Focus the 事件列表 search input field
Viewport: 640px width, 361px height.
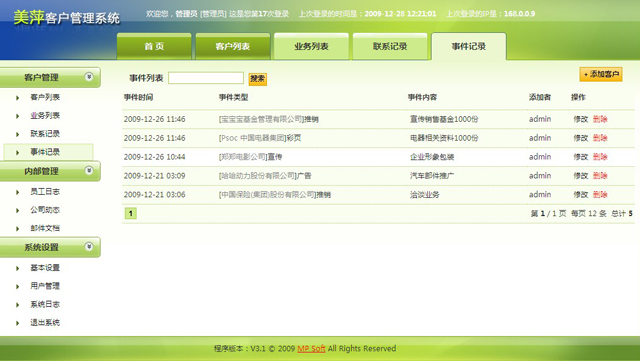[x=206, y=78]
